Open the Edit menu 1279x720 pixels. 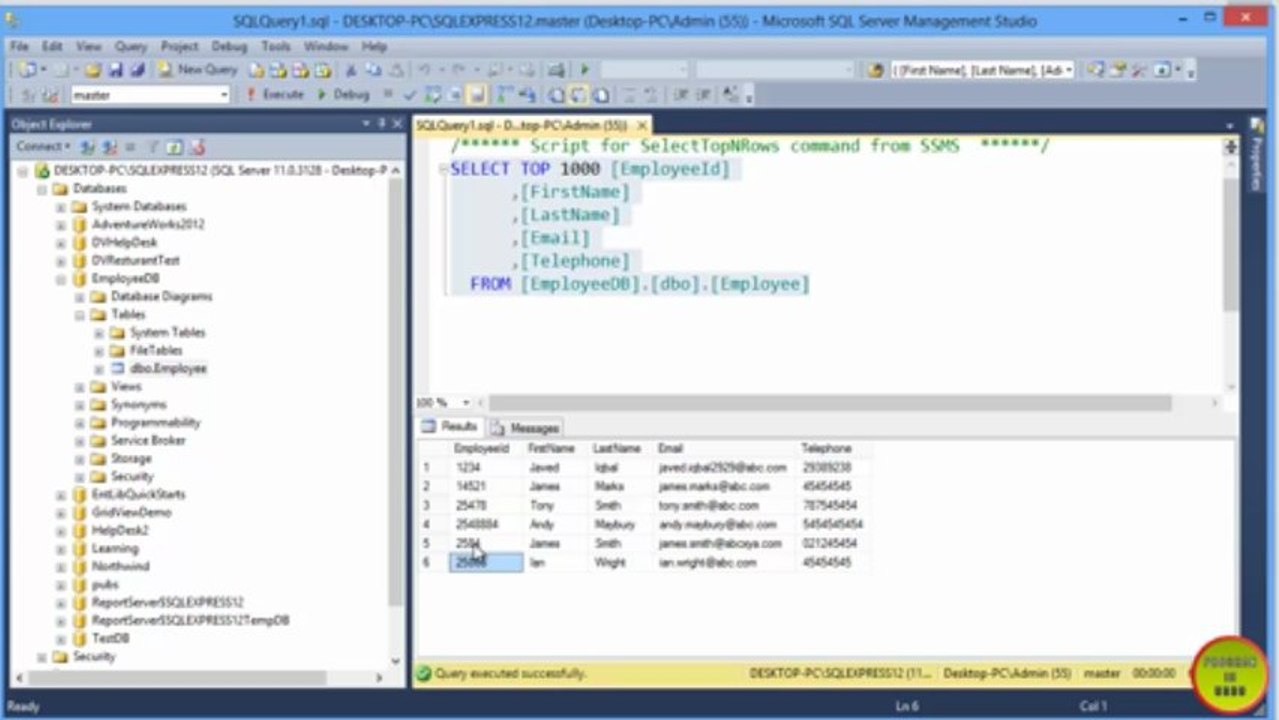coord(52,46)
